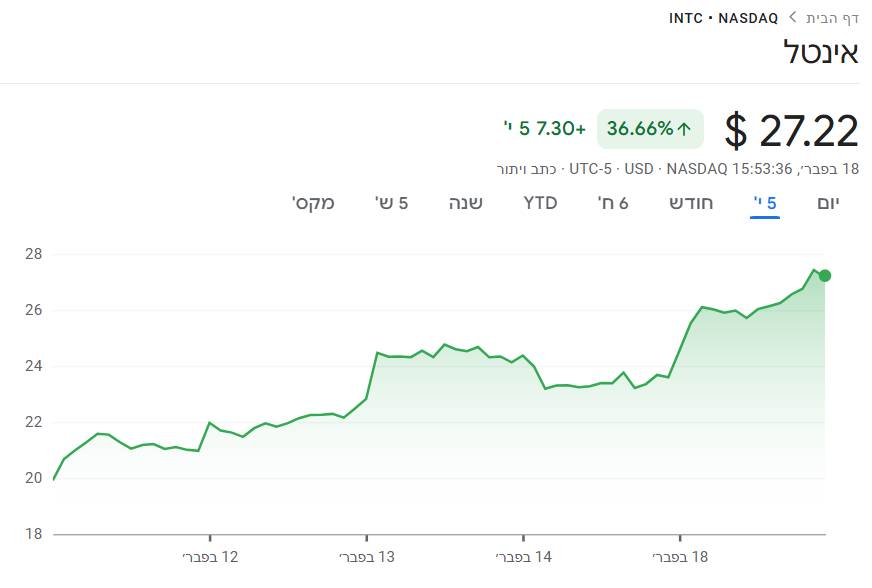The width and height of the screenshot is (872, 588).
Task: Show the YTD chart range
Action: (540, 203)
